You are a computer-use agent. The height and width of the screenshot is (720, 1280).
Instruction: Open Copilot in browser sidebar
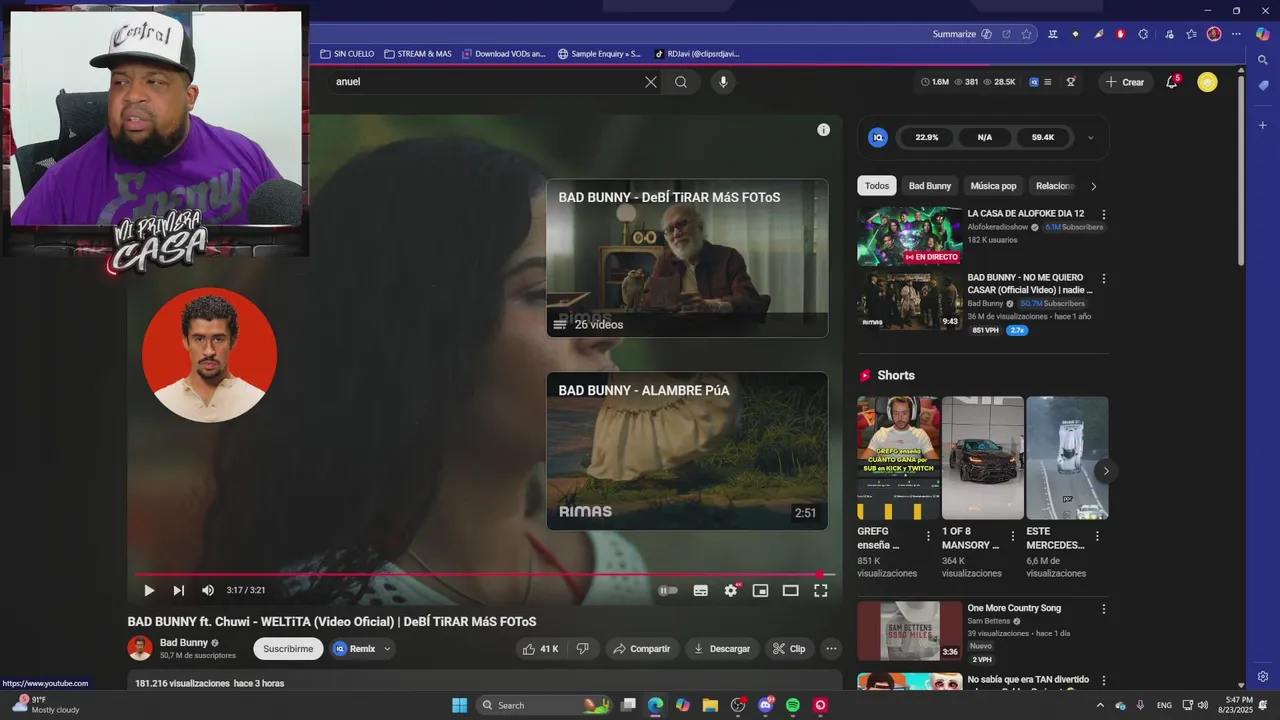pos(1262,34)
